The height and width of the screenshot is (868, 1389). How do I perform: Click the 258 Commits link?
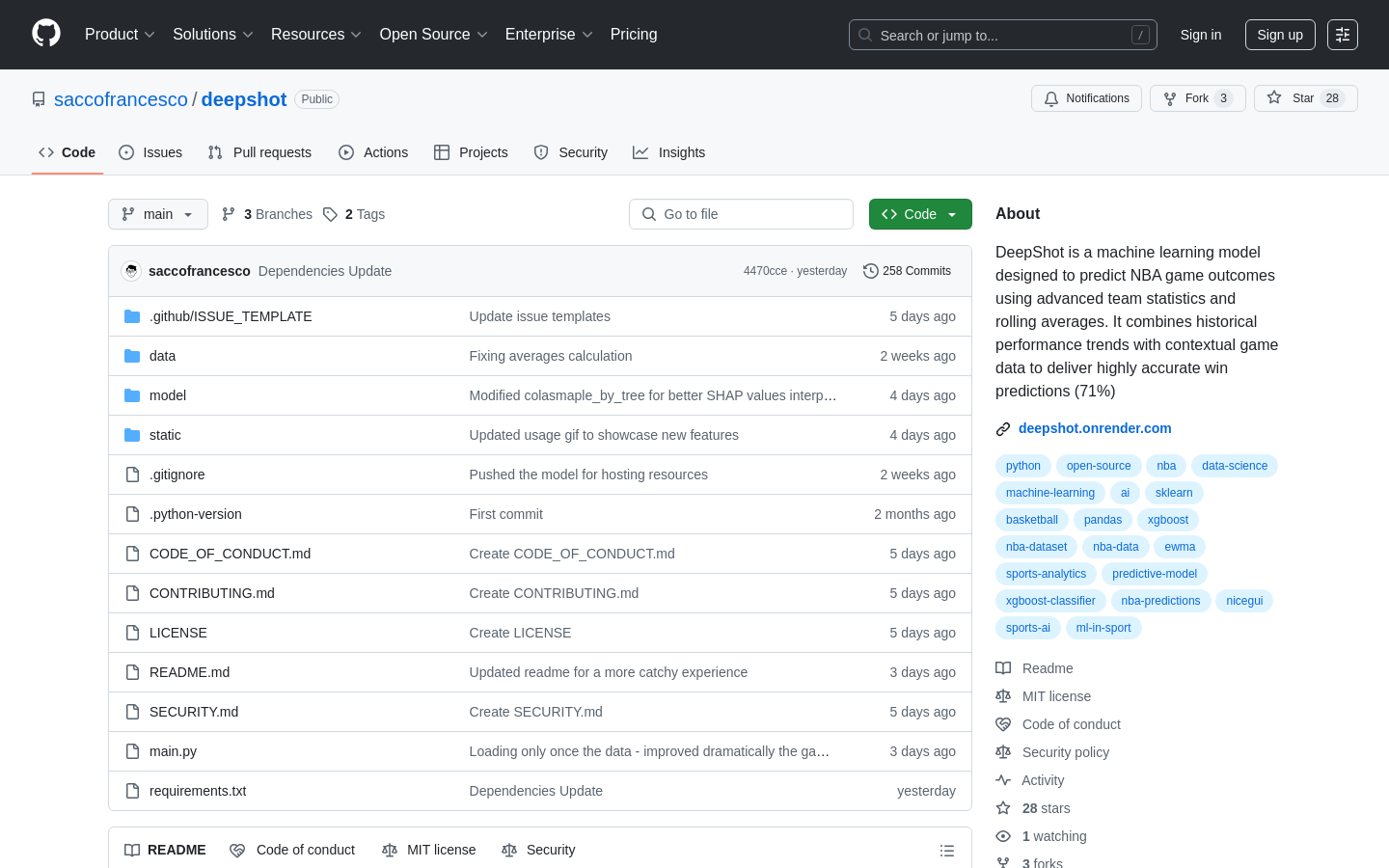click(907, 271)
